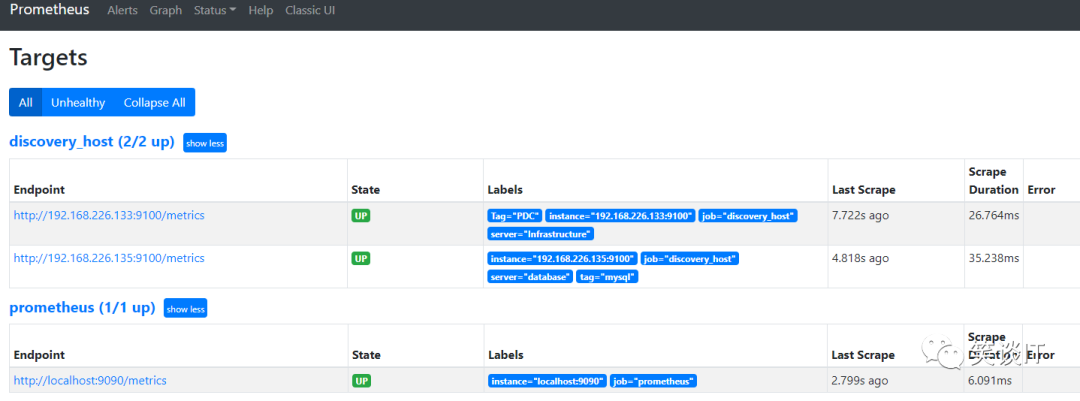The height and width of the screenshot is (401, 1080).
Task: Open the Help link in navbar
Action: pyautogui.click(x=260, y=10)
